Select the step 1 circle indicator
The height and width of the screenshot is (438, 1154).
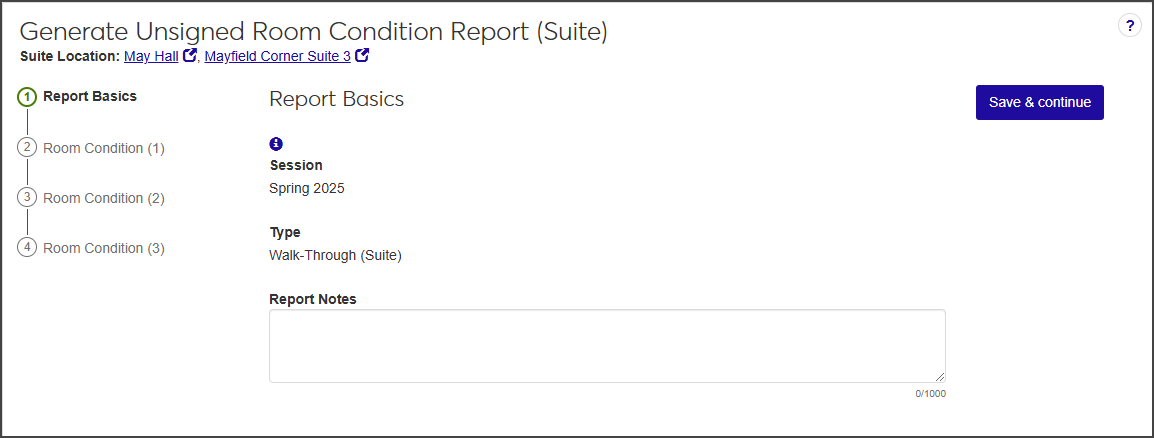tap(27, 97)
